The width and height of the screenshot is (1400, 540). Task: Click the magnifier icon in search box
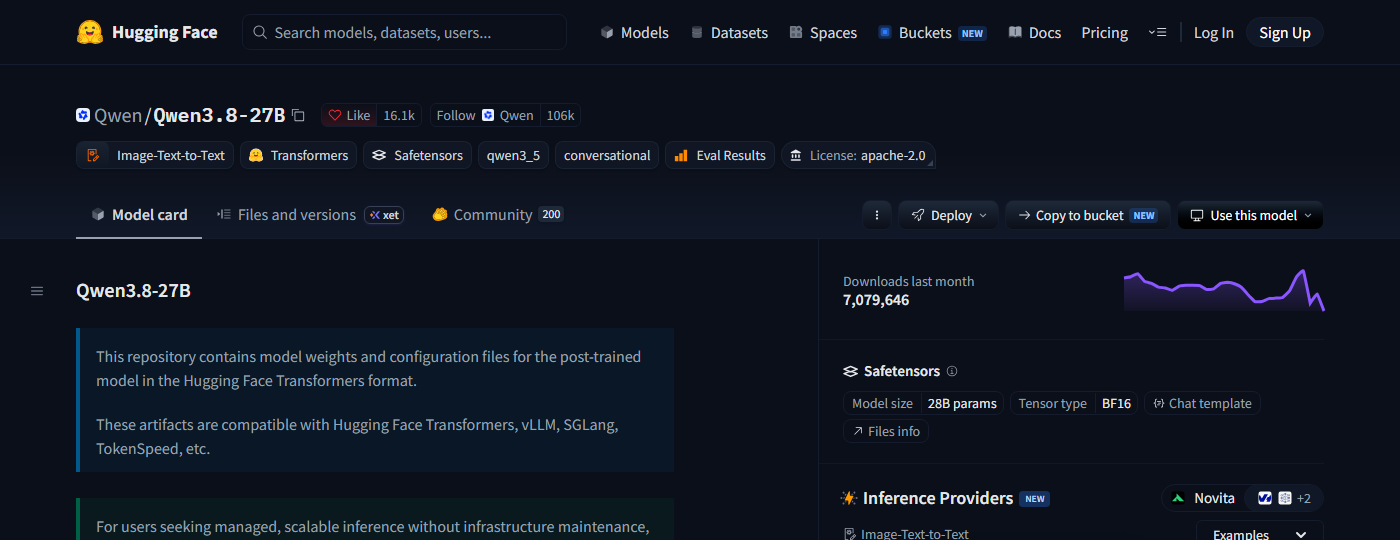(x=260, y=33)
